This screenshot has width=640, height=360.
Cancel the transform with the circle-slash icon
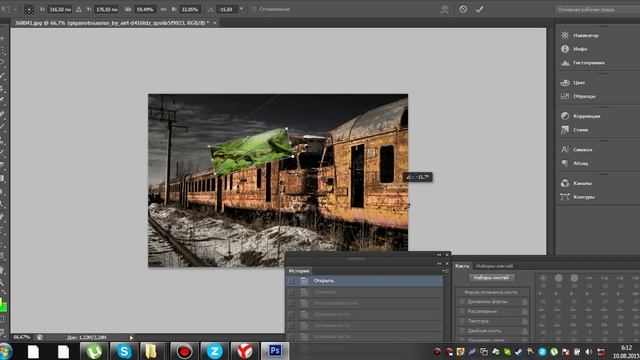(463, 9)
